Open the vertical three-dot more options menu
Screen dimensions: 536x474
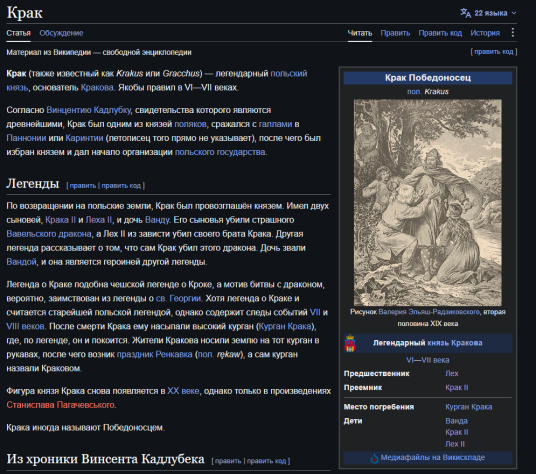tap(512, 32)
